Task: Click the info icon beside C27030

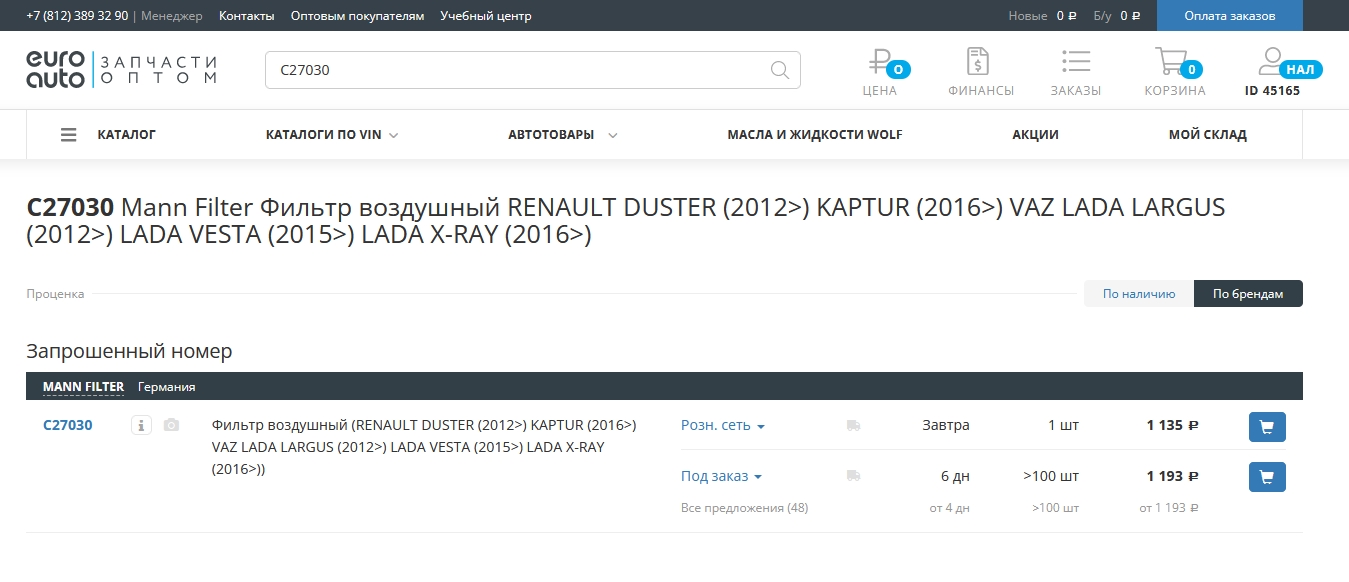Action: pos(141,426)
